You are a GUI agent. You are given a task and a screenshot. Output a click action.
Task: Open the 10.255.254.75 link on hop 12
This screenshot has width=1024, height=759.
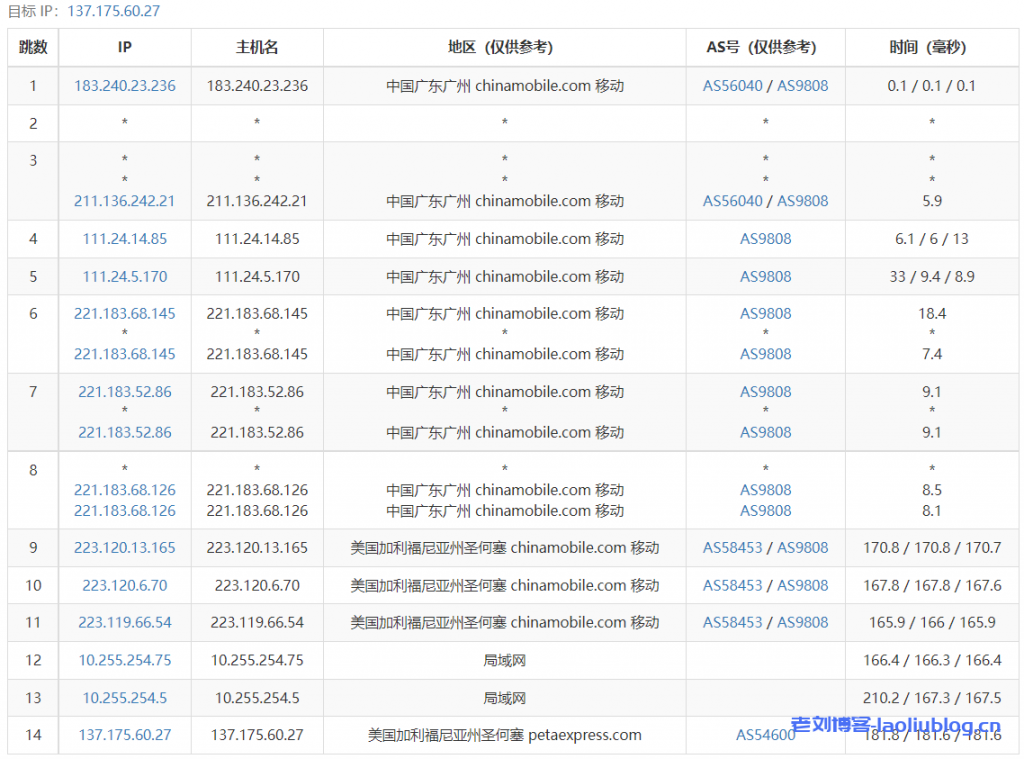[124, 660]
